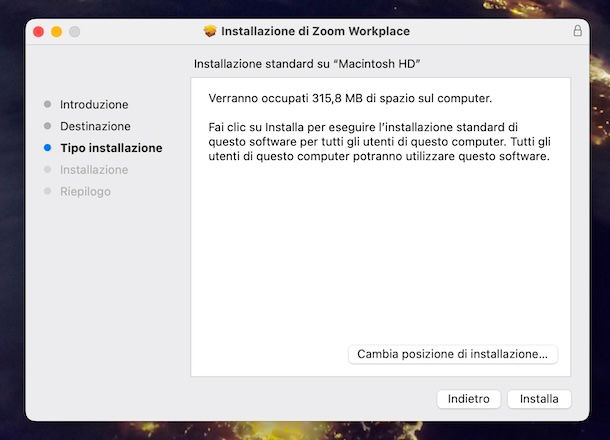Click the gray bullet beside Introduzione
The width and height of the screenshot is (610, 440).
[47, 104]
